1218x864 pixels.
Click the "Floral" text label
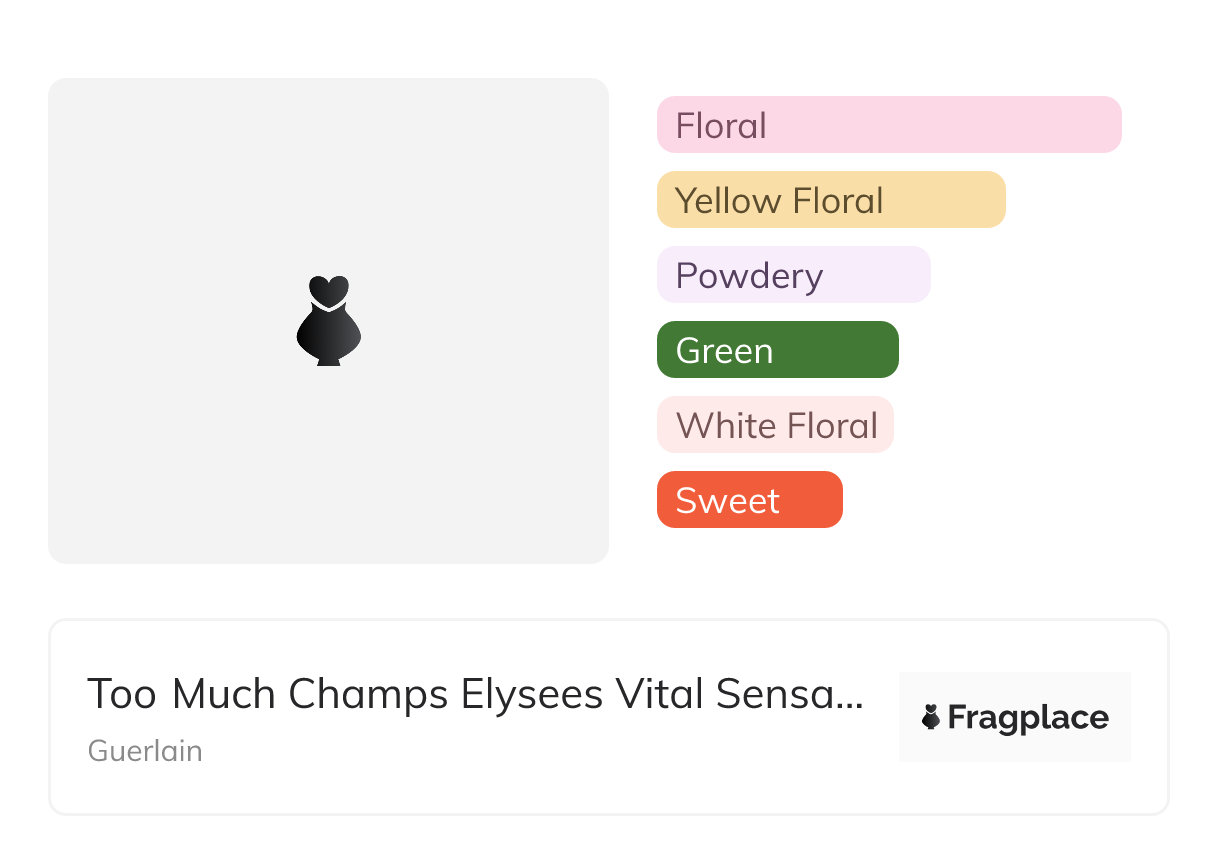721,126
